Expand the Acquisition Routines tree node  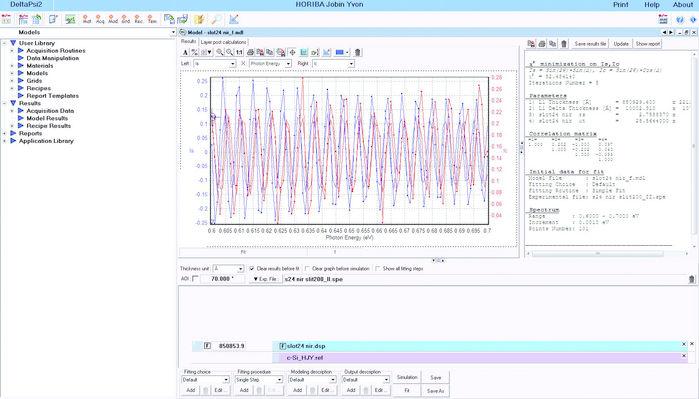pos(12,51)
